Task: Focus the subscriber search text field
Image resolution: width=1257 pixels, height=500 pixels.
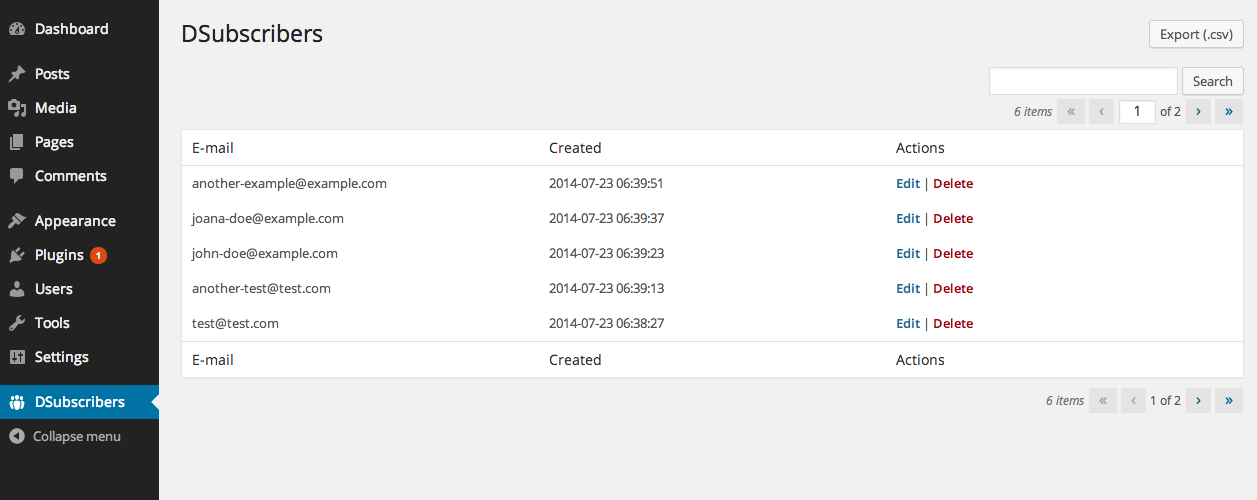Action: coord(1083,81)
